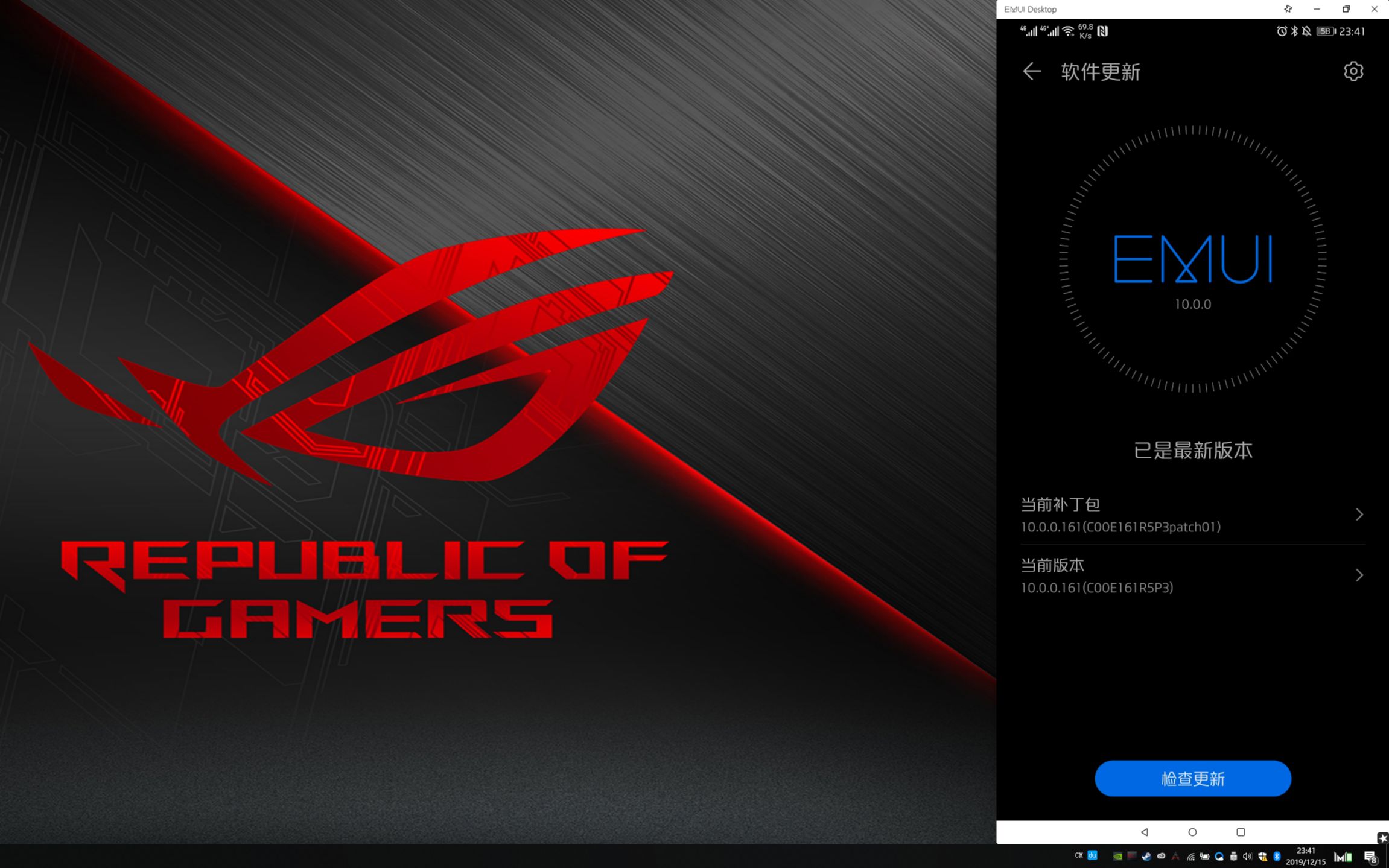
Task: Click the '10.0.0' text under EMUI logo
Action: [1193, 304]
